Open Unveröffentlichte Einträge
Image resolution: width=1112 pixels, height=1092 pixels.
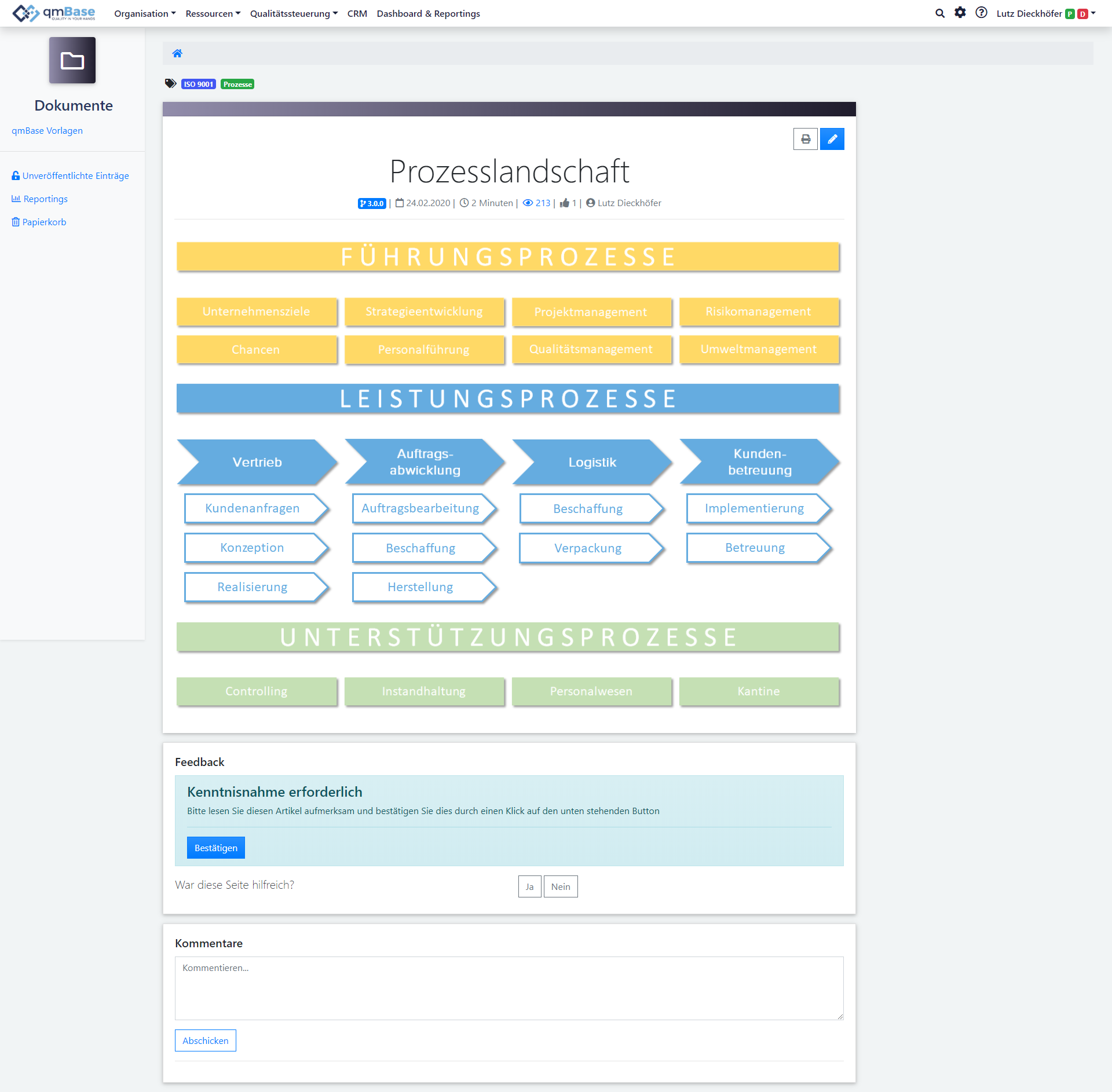click(70, 175)
